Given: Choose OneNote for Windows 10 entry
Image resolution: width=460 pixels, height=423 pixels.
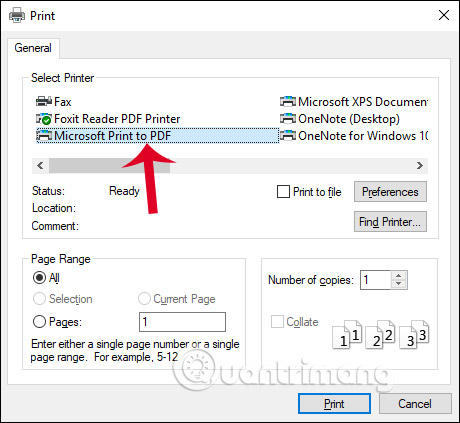Looking at the screenshot, I should (x=354, y=136).
